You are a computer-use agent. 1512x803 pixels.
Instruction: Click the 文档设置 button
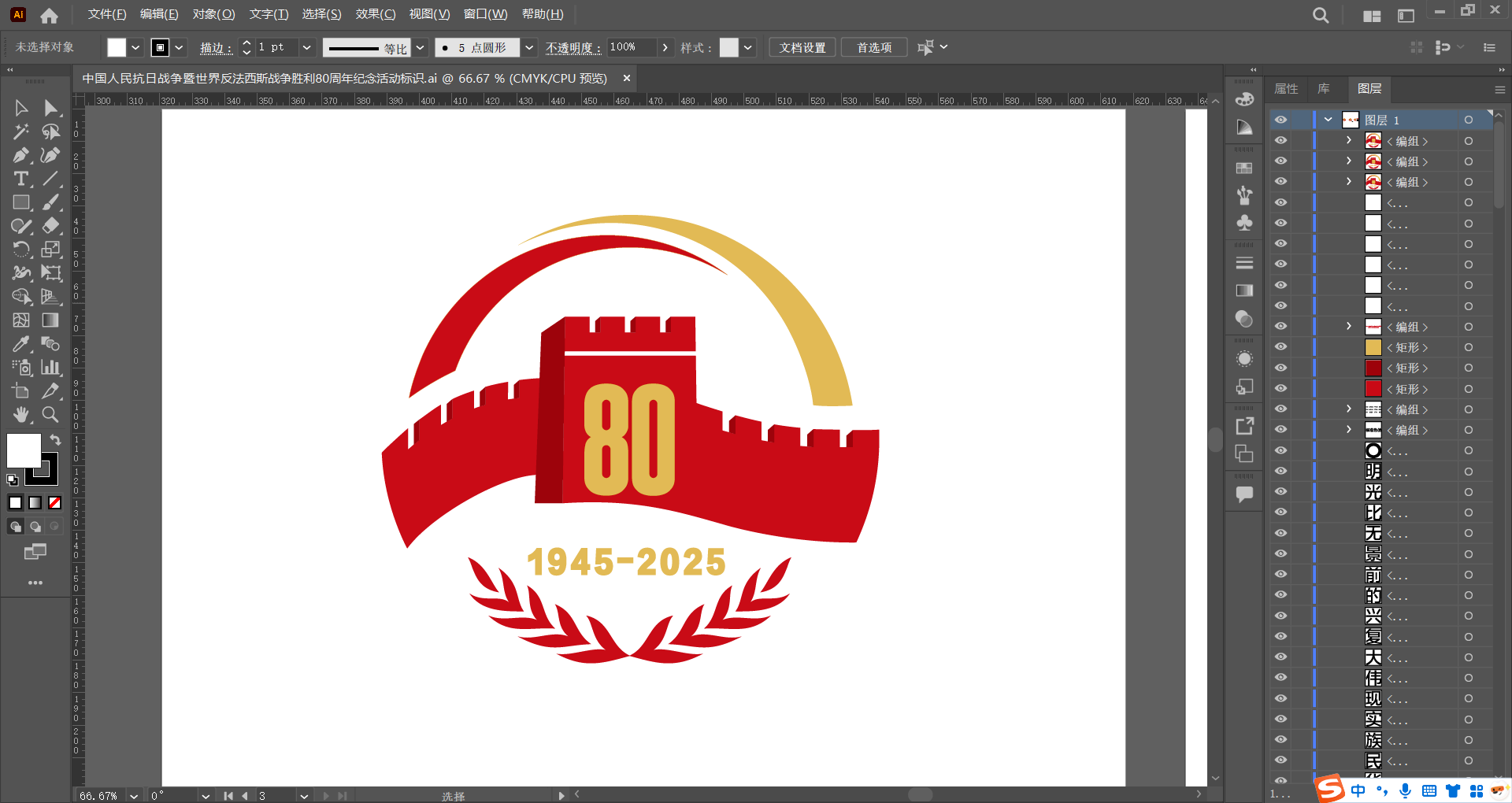tap(802, 47)
